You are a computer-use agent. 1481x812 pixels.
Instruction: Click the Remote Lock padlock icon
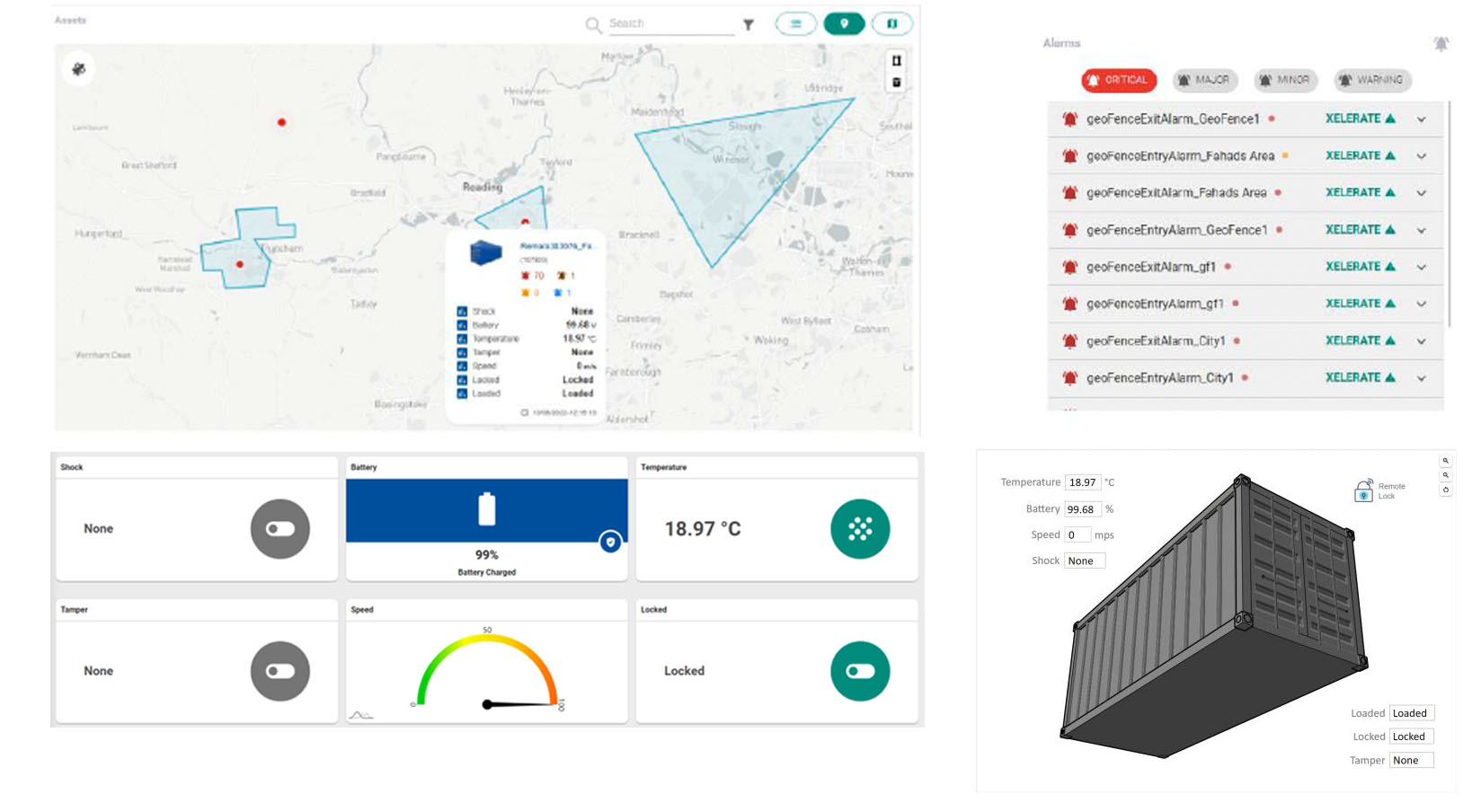pyautogui.click(x=1363, y=490)
